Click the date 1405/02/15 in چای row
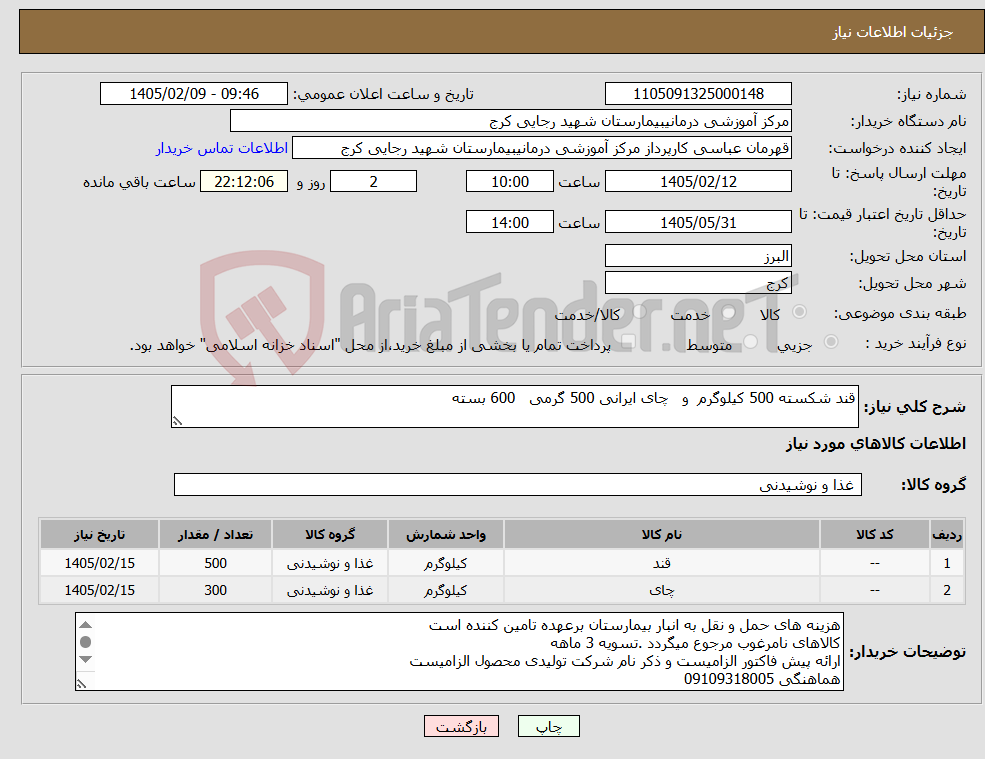 (99, 590)
